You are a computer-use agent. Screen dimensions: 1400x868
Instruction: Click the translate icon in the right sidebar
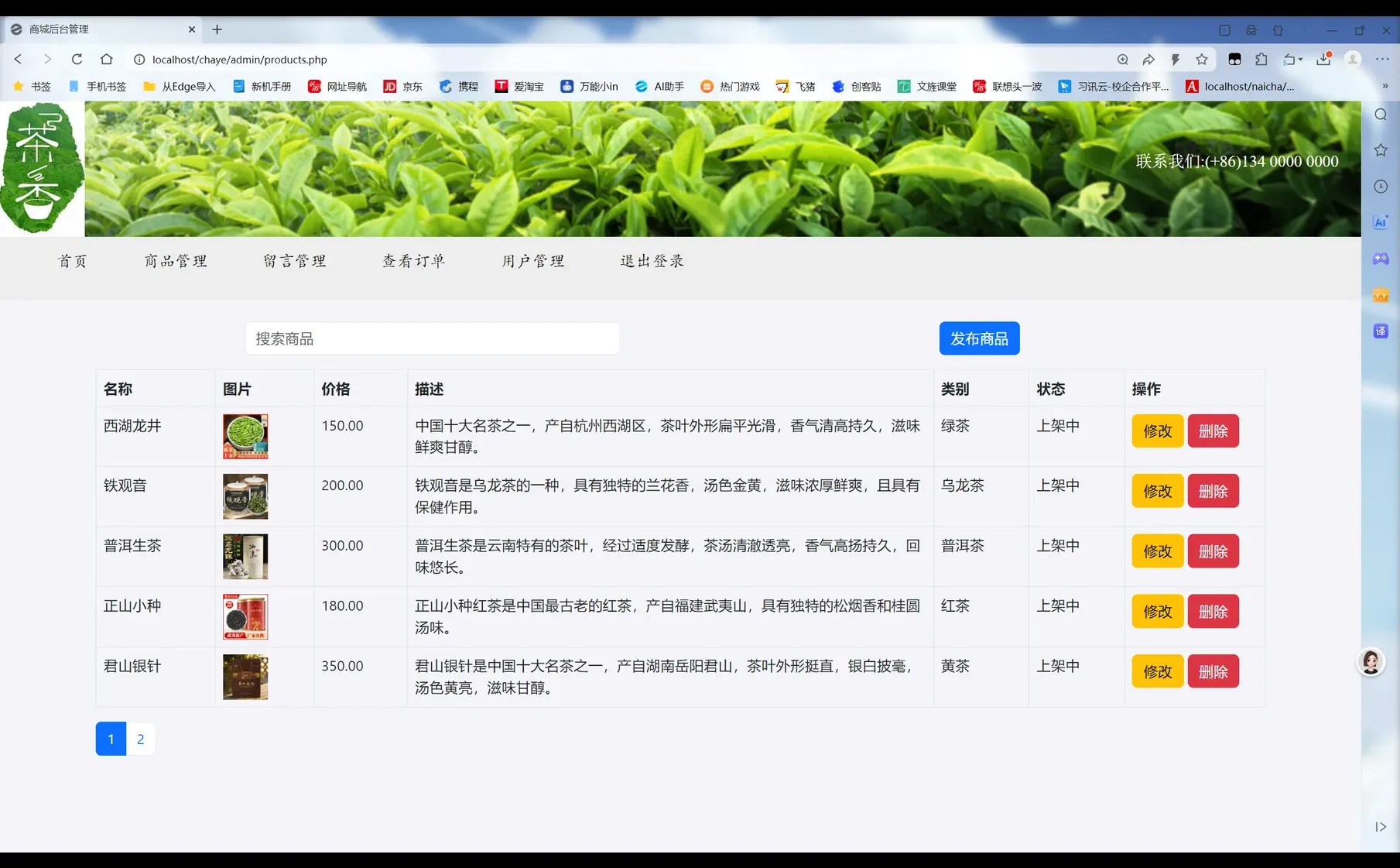click(x=1380, y=331)
